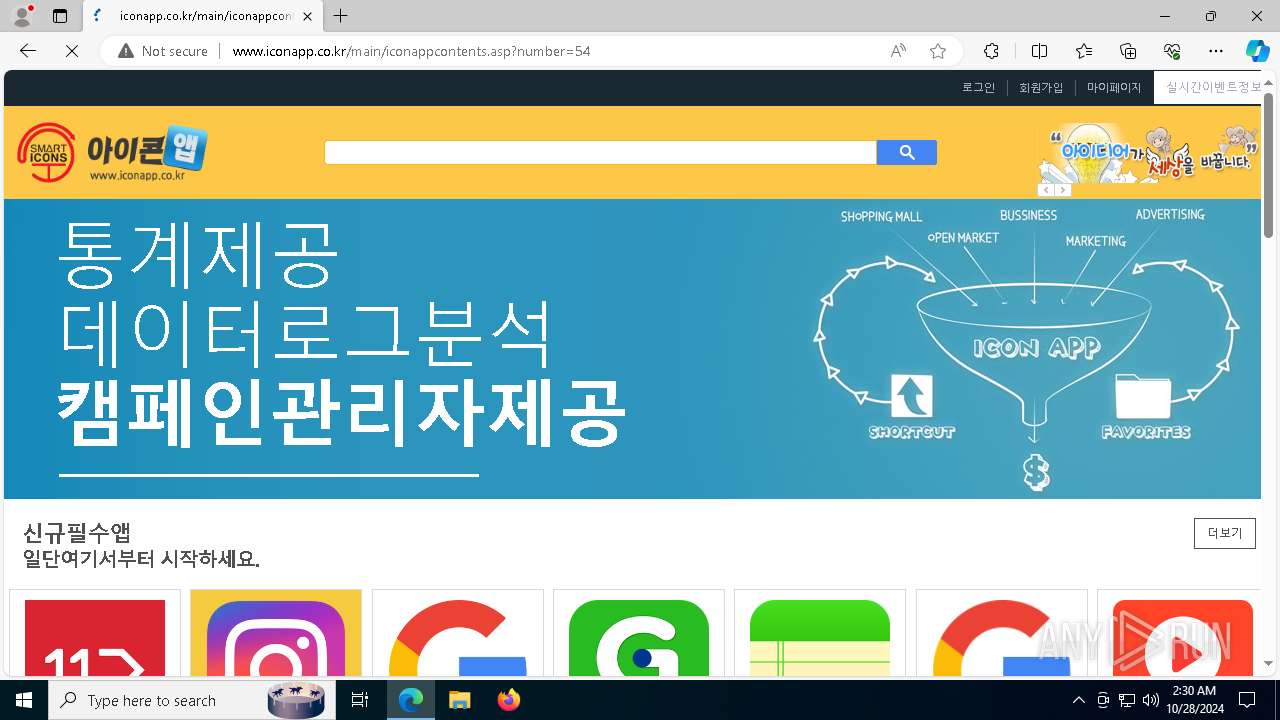Open the Favorites list icon
The width and height of the screenshot is (1280, 720).
pyautogui.click(x=1084, y=51)
